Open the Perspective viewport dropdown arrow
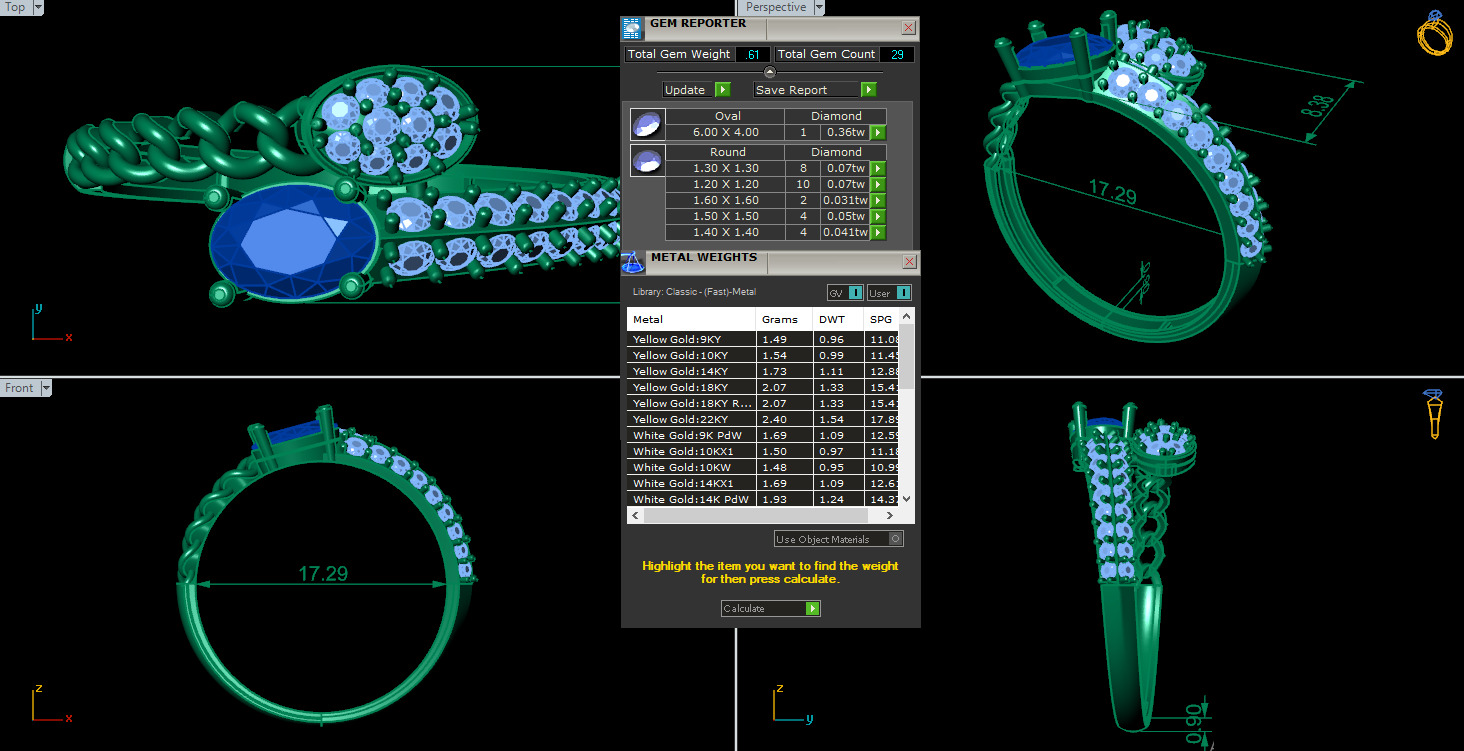 pos(819,7)
